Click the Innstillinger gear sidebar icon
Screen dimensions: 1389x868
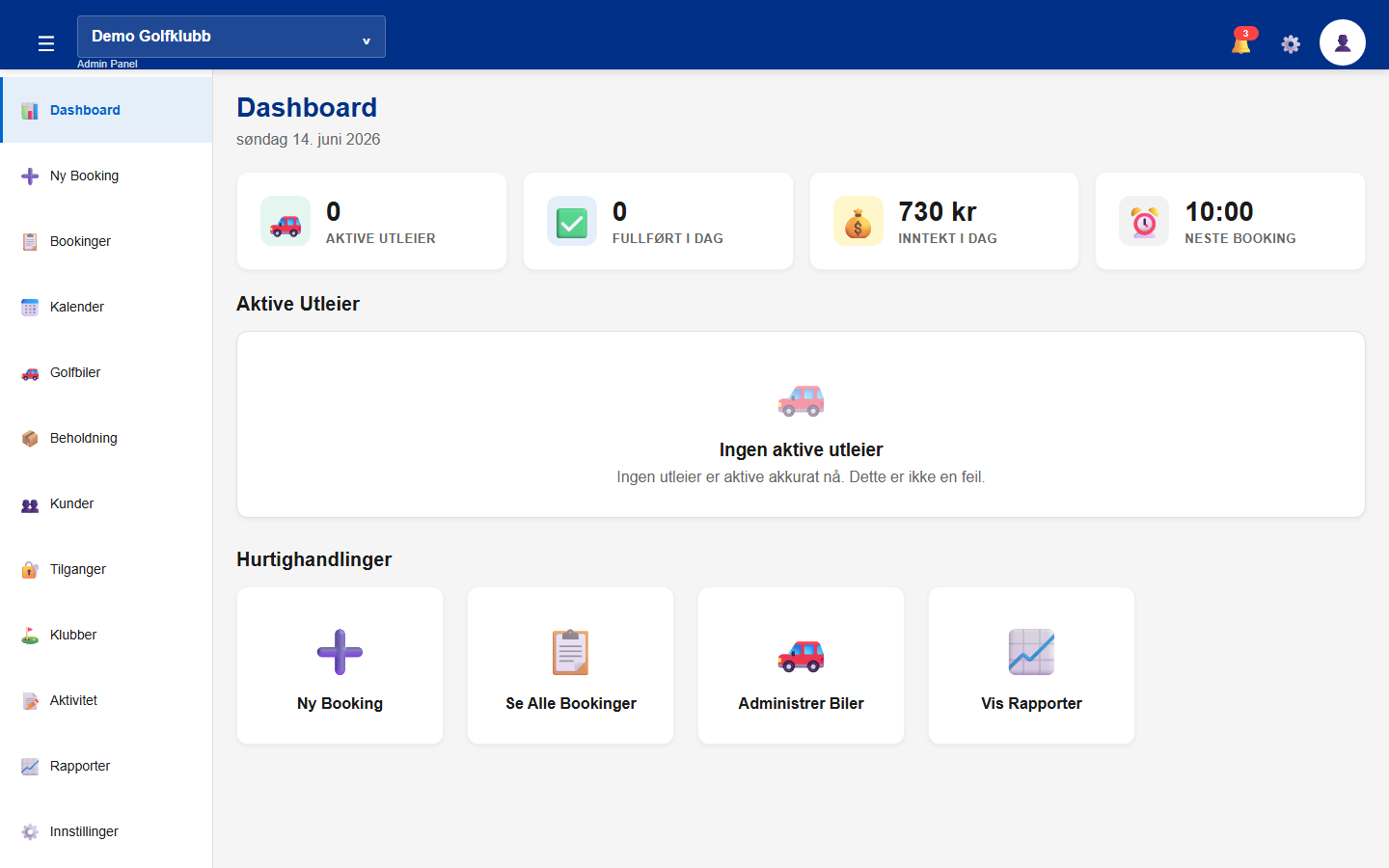pyautogui.click(x=30, y=831)
